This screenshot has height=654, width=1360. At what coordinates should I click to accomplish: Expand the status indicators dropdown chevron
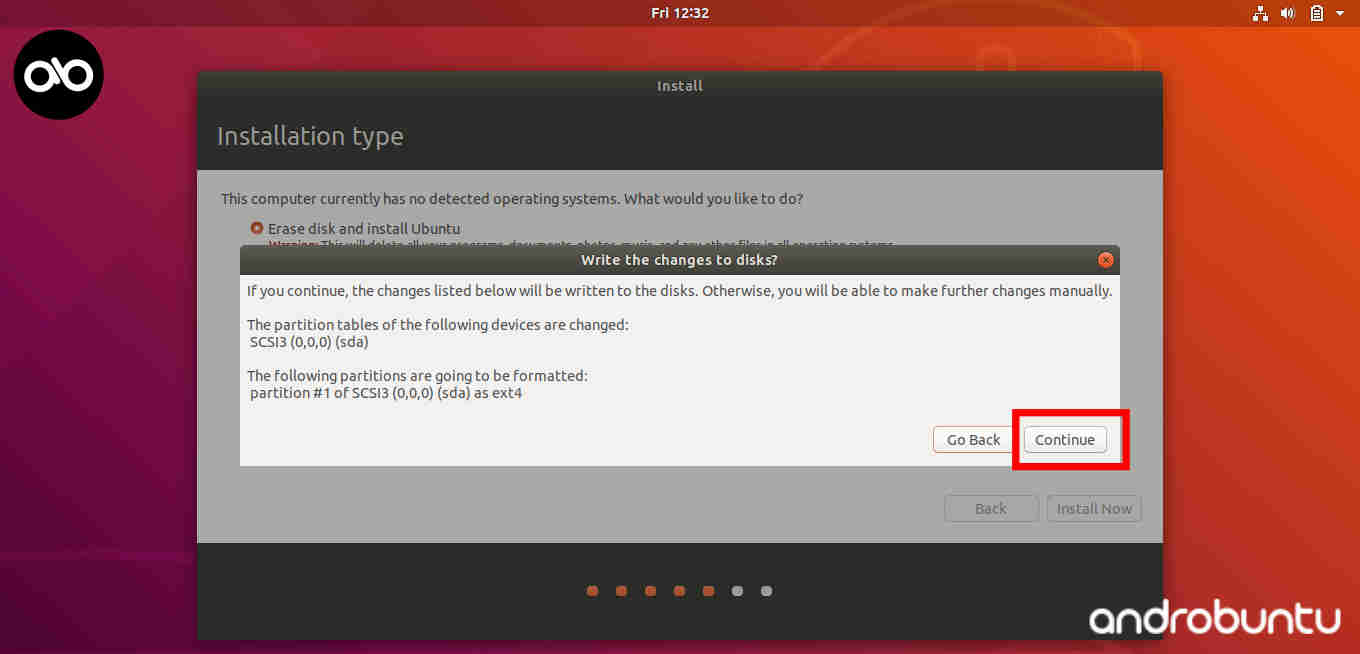1339,13
